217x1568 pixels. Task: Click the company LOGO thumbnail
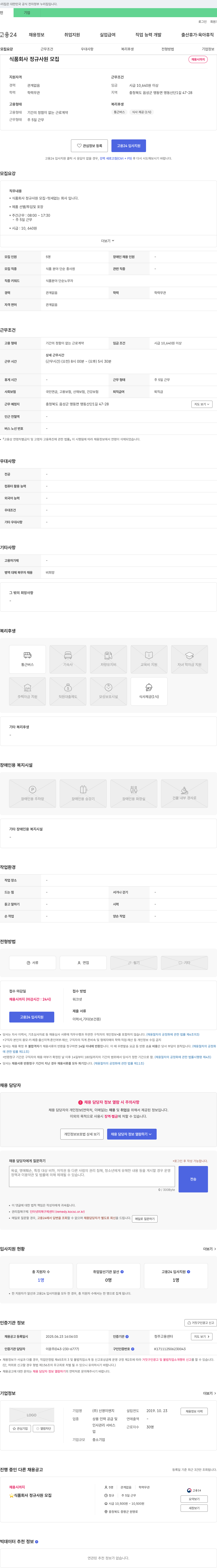click(x=32, y=1415)
